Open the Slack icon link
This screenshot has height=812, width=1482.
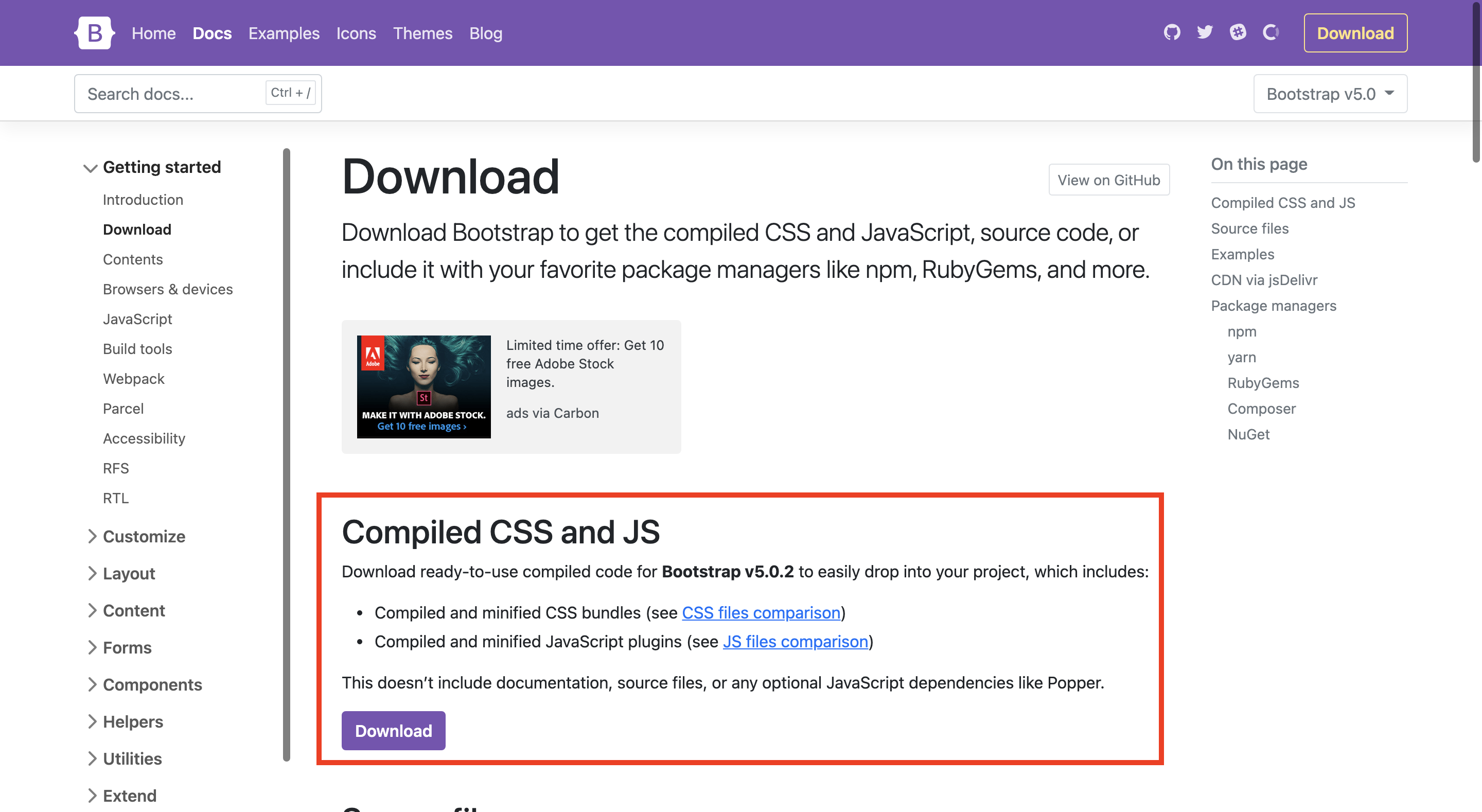pyautogui.click(x=1238, y=32)
